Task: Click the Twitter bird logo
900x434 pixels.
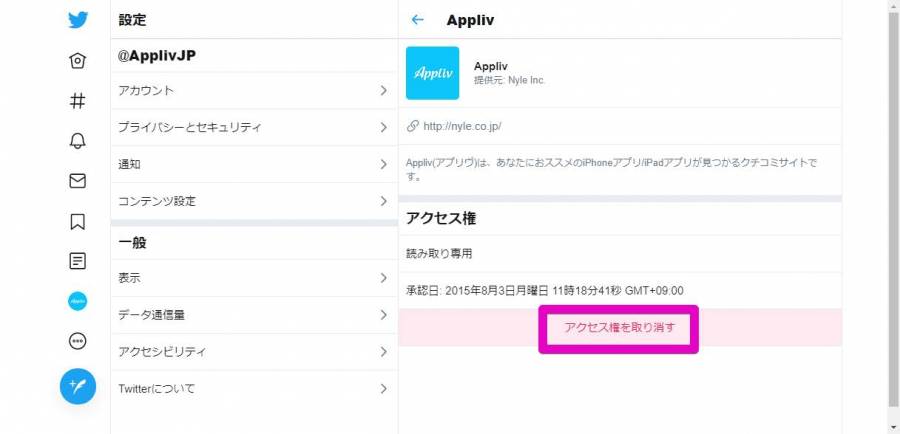Action: point(78,20)
